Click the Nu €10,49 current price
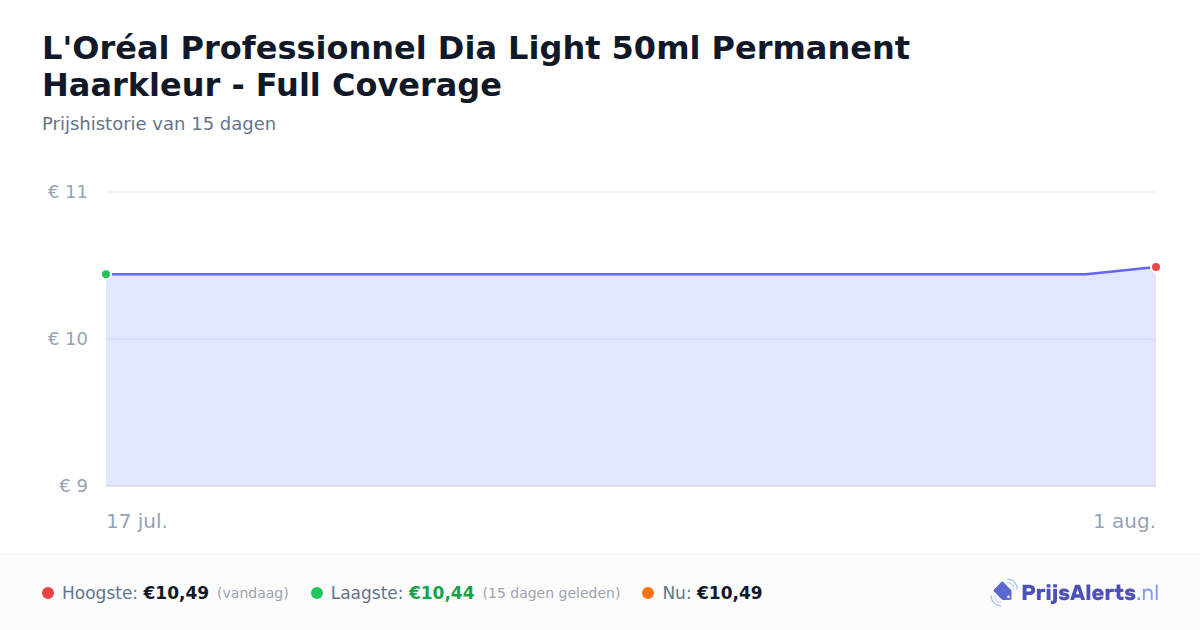 [729, 593]
